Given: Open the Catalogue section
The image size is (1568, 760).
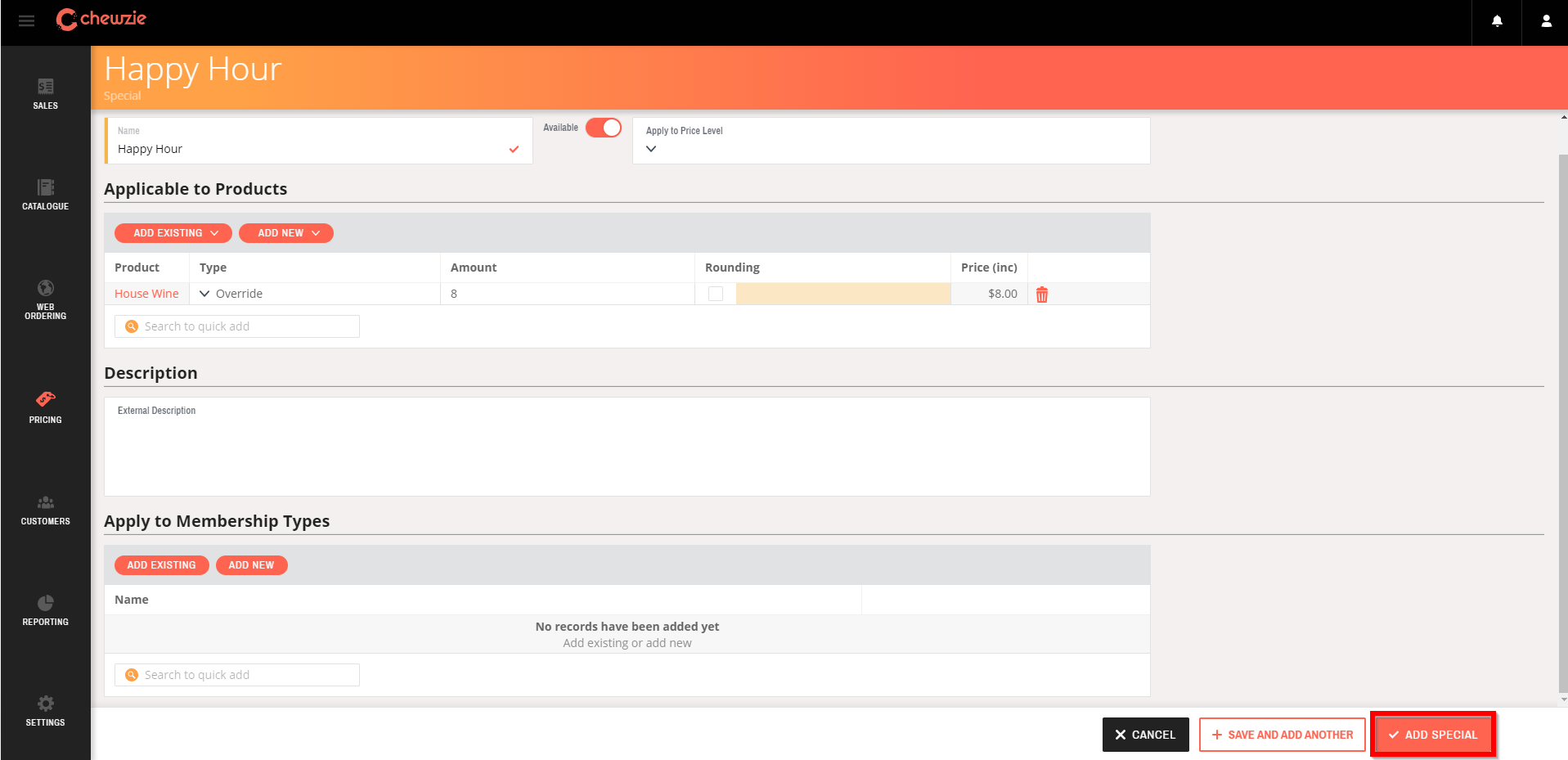Looking at the screenshot, I should tap(46, 195).
